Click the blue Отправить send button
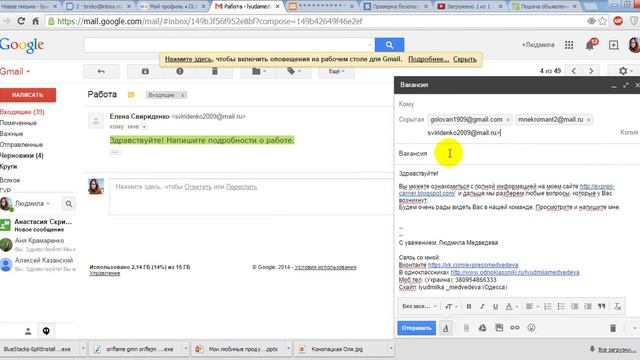The width and height of the screenshot is (640, 360). [416, 328]
